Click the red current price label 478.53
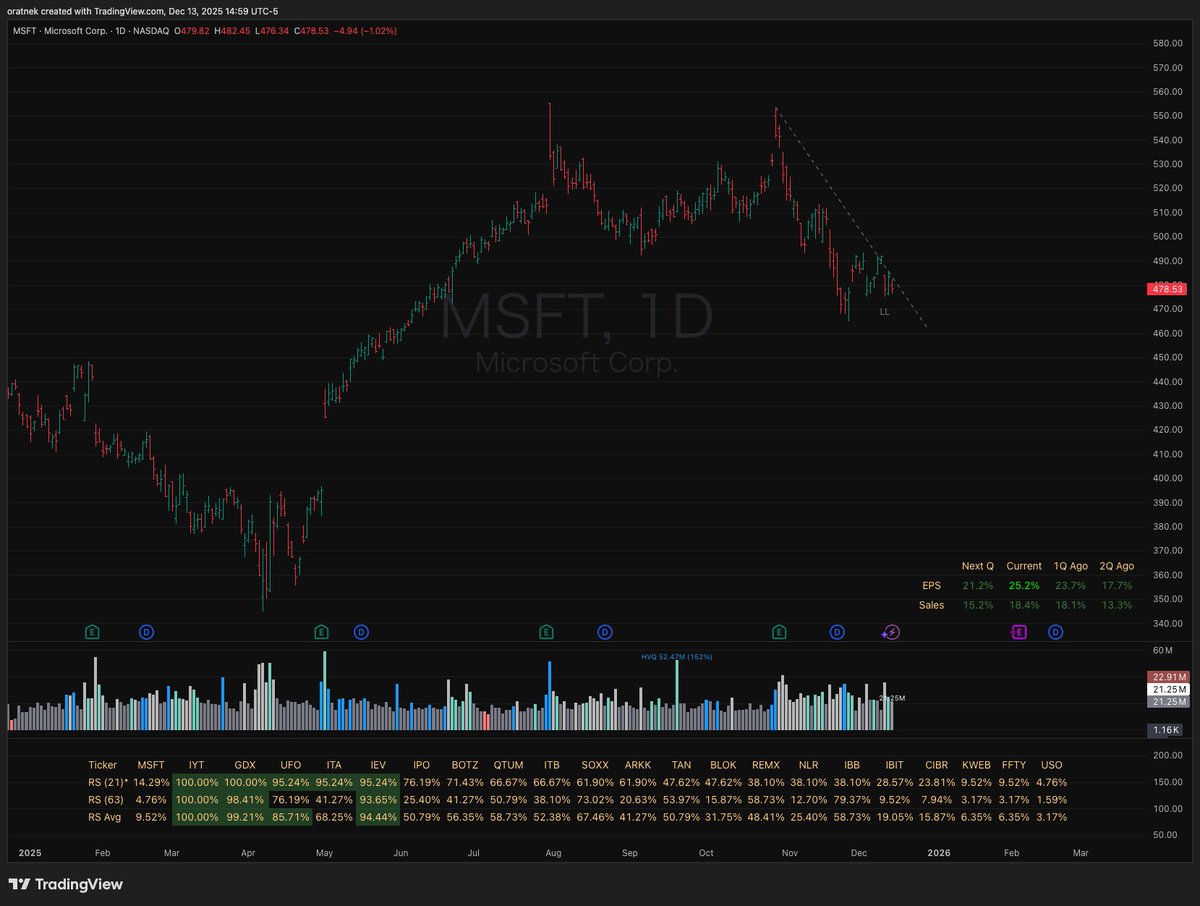 (x=1168, y=289)
